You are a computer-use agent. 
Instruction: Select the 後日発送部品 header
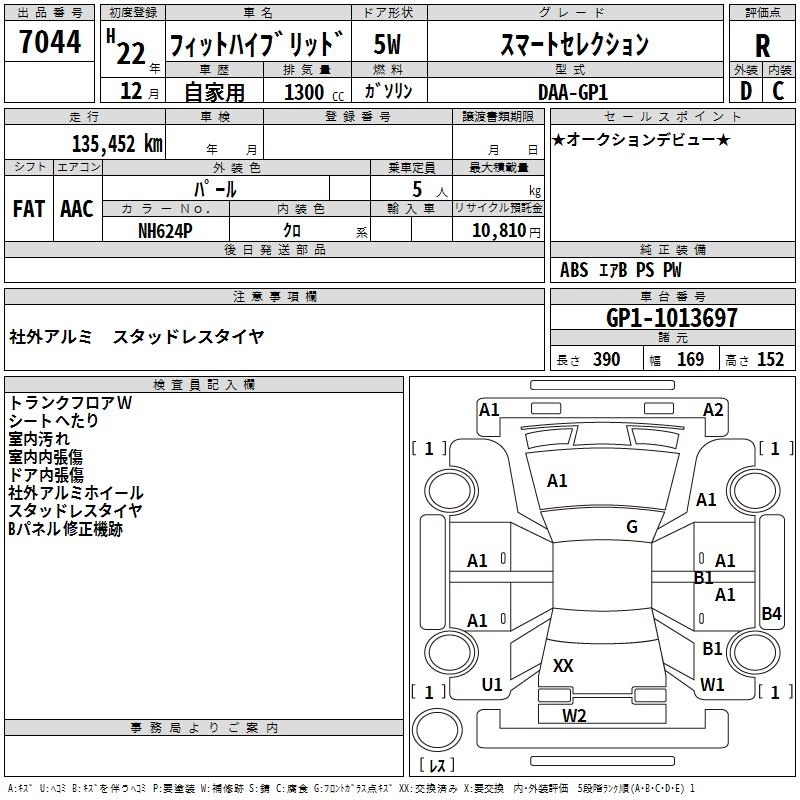[x=274, y=249]
